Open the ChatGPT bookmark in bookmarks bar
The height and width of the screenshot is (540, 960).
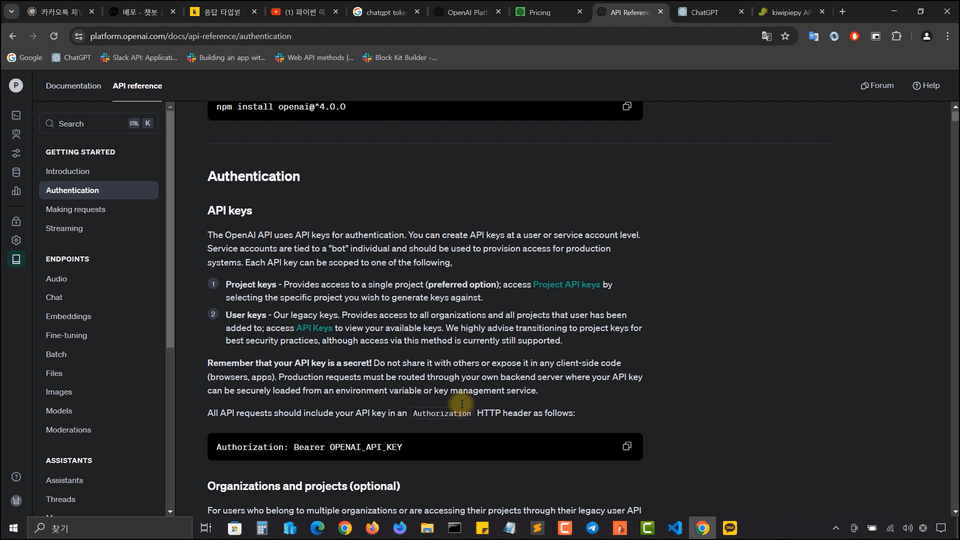(x=71, y=58)
